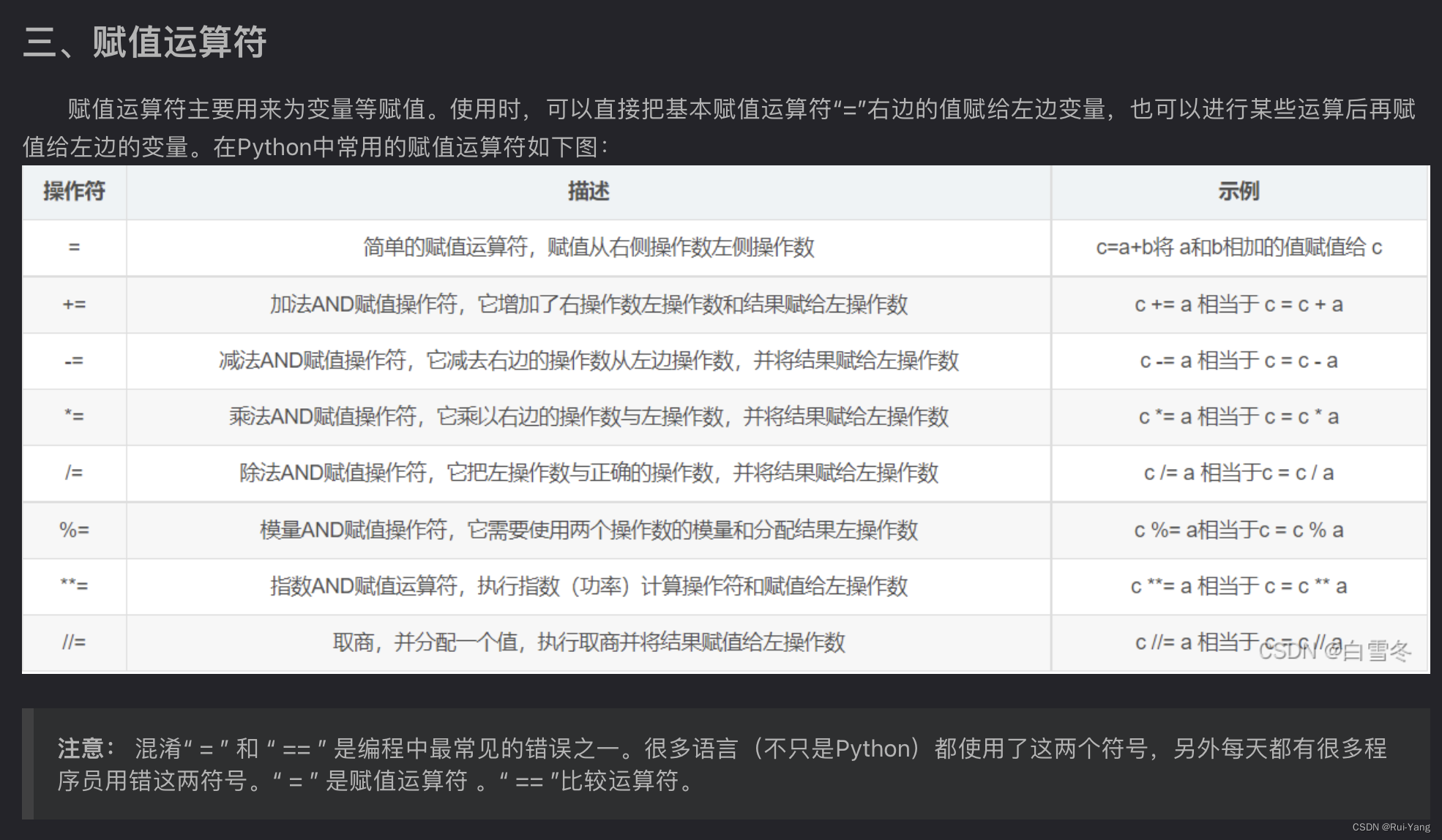This screenshot has height=840, width=1442.
Task: Click the '+=' operator cell
Action: click(74, 304)
